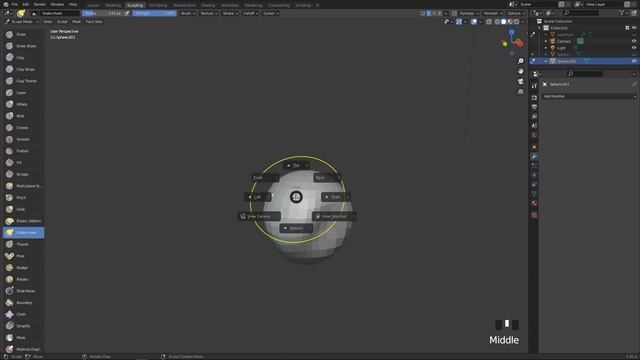Select the Fill brush
Viewport: 640px width, 360px height.
click(23, 162)
